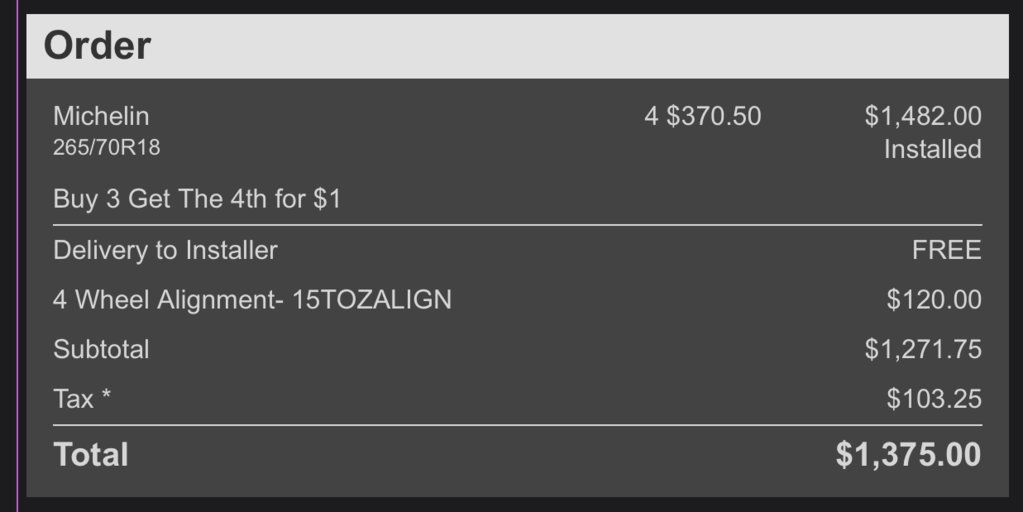Click the Installed label
The width and height of the screenshot is (1023, 512).
click(932, 149)
